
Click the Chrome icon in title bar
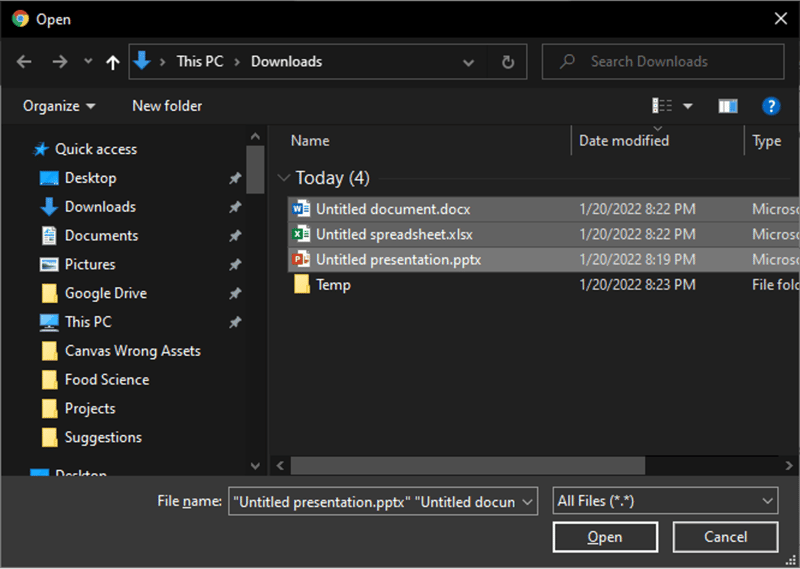[20, 19]
